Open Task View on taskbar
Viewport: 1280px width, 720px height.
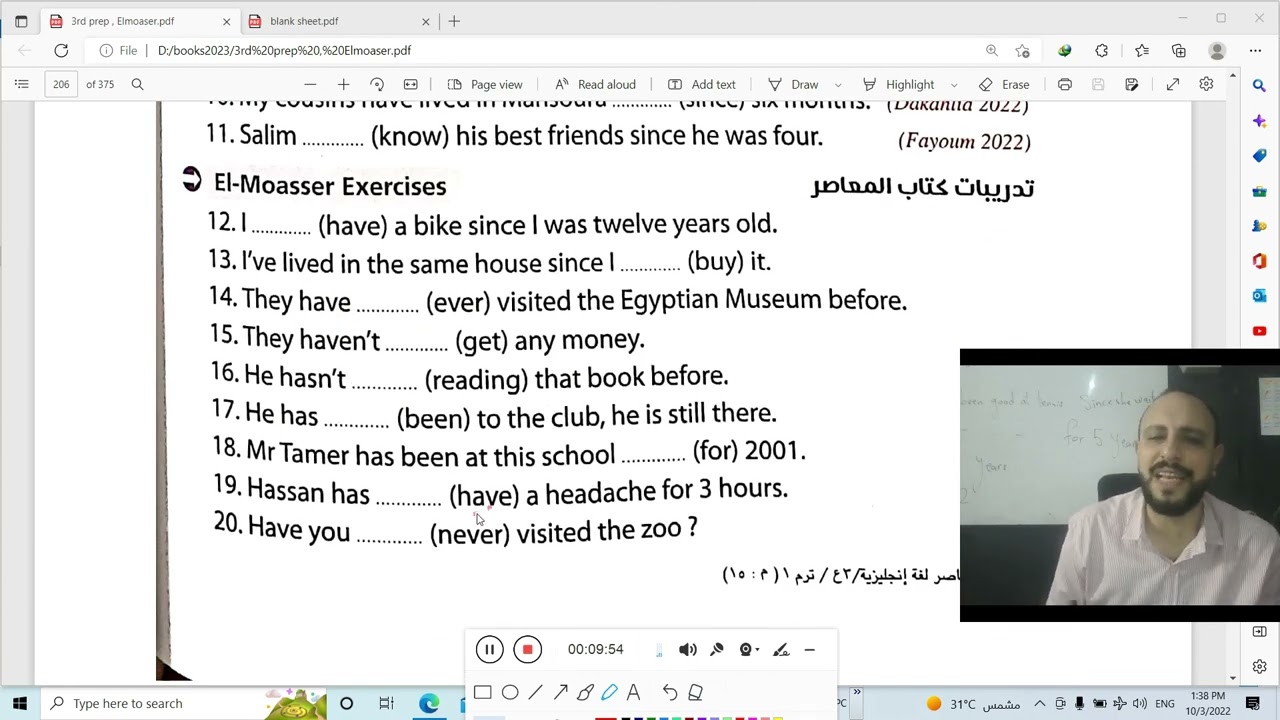[x=386, y=703]
